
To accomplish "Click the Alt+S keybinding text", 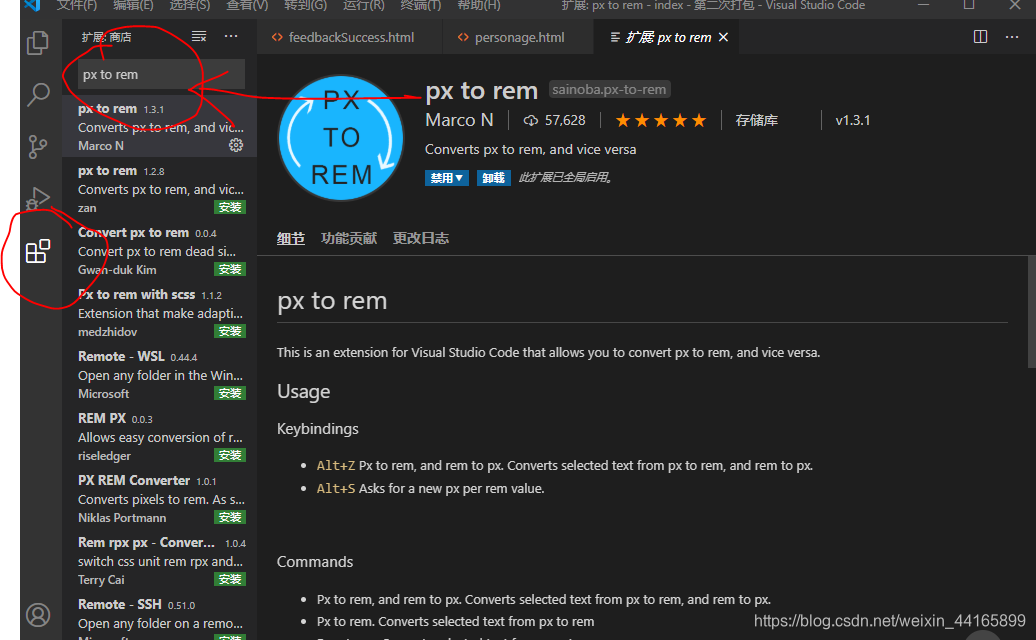I will click(x=336, y=489).
